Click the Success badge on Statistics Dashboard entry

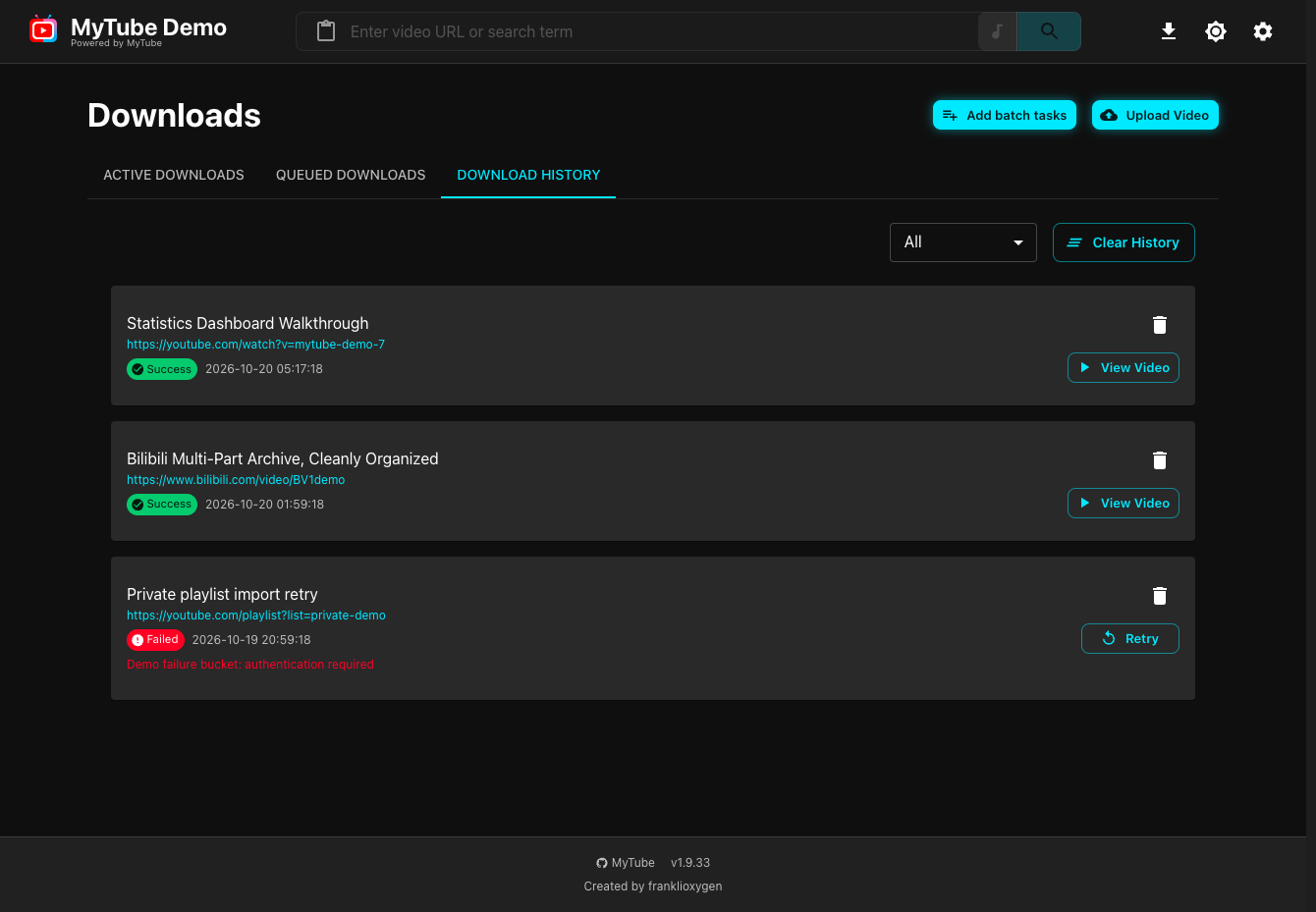coord(162,369)
